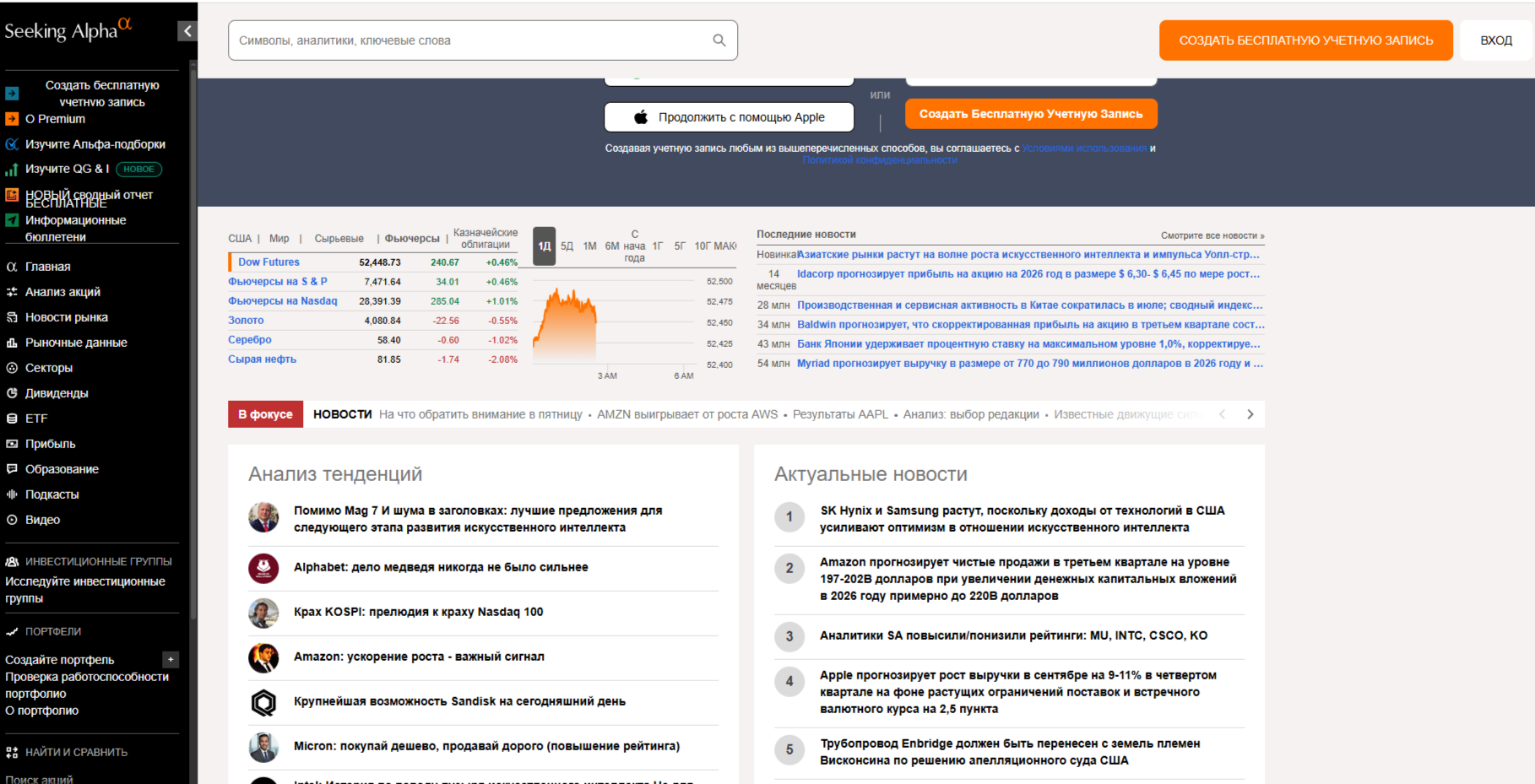Open Золото quote link

[x=246, y=321]
